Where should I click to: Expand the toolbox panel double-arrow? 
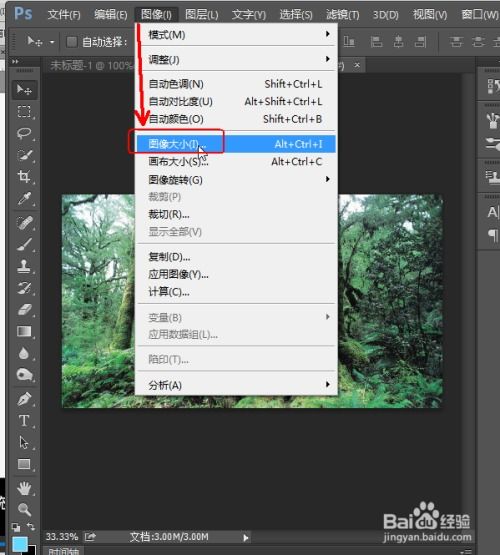[x=15, y=61]
